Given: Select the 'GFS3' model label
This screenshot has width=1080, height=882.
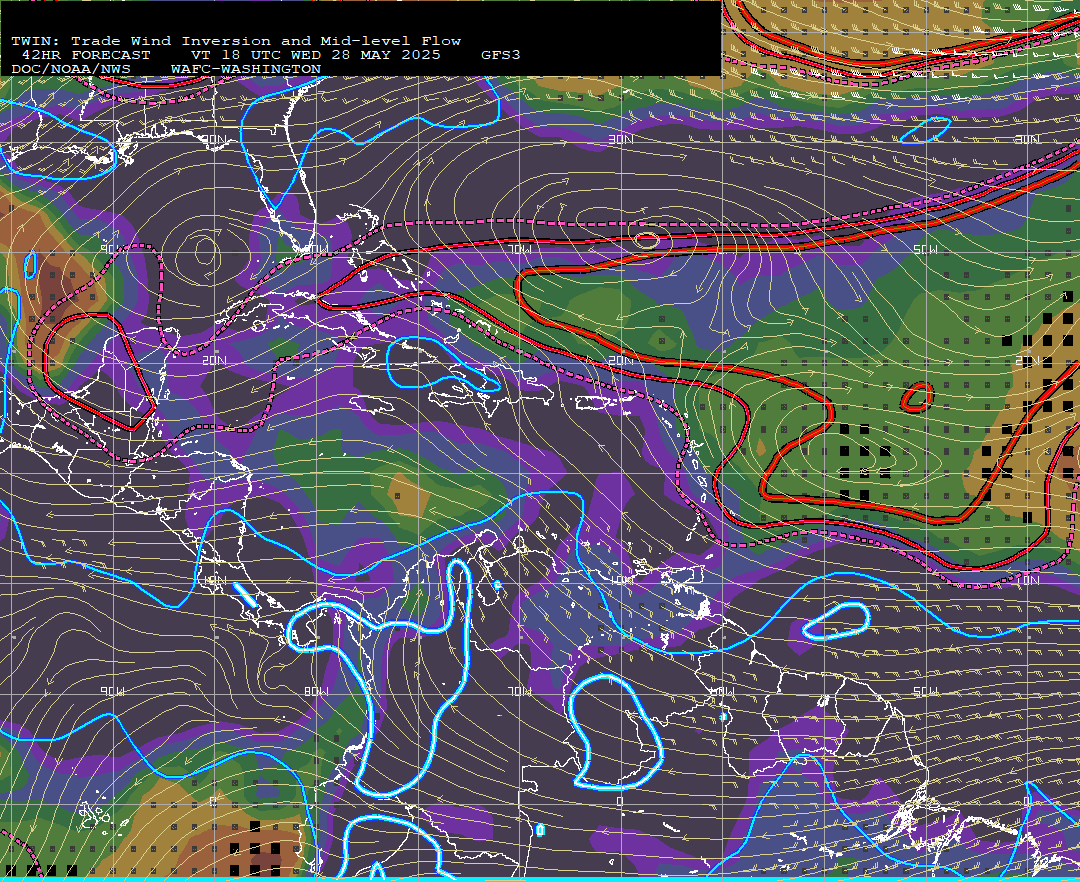Looking at the screenshot, I should click(x=501, y=55).
